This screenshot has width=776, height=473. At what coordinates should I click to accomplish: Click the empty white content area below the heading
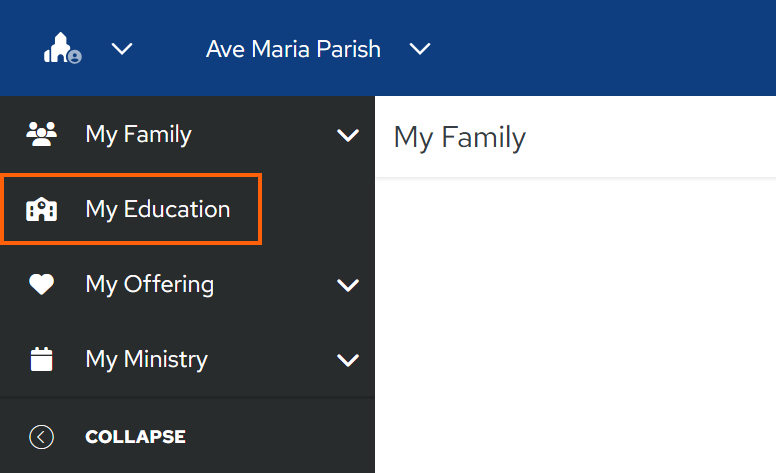pyautogui.click(x=576, y=325)
